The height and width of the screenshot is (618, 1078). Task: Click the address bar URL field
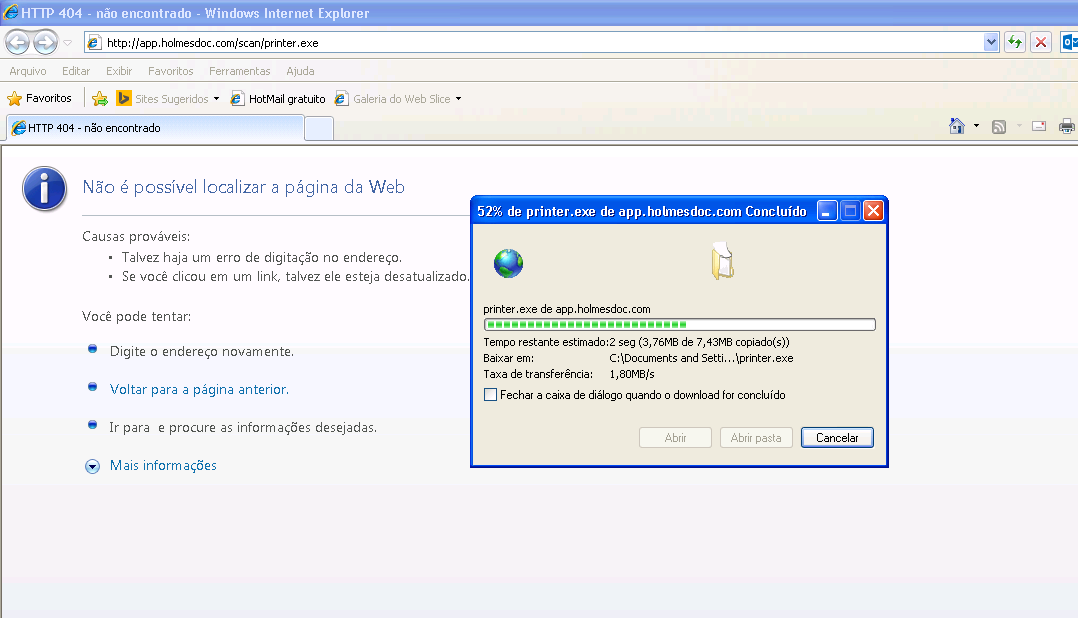coord(543,43)
